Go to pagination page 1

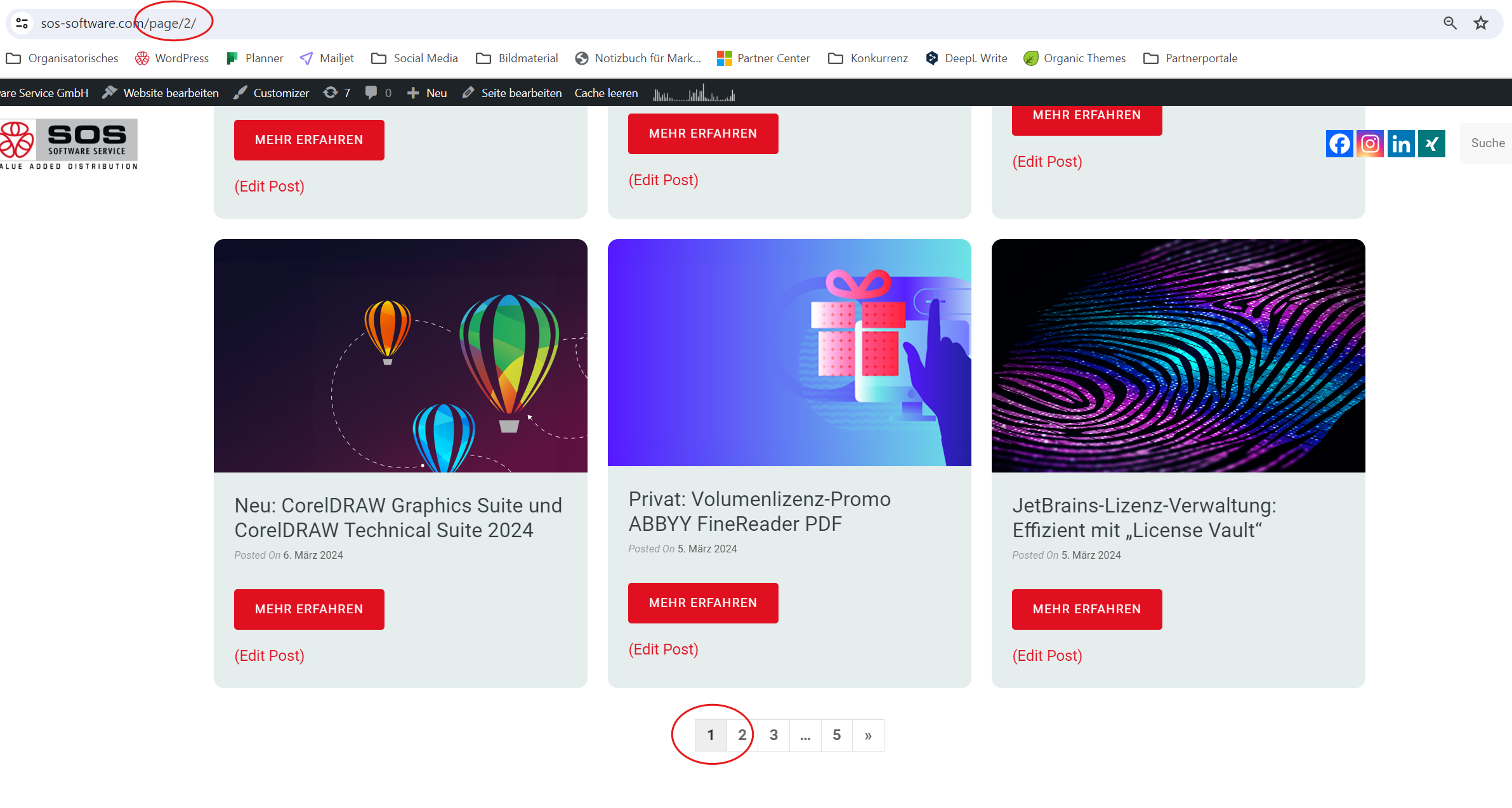pos(711,736)
